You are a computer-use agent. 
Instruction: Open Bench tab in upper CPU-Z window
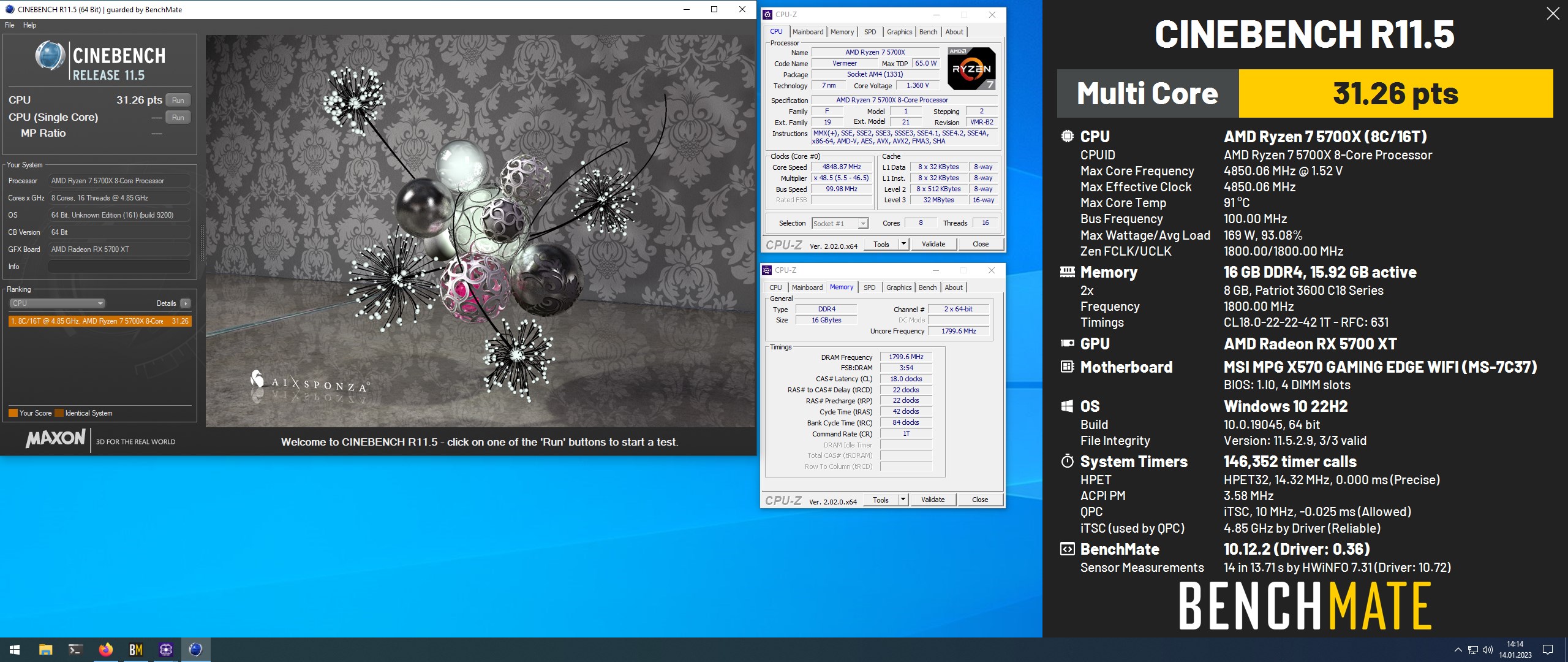tap(928, 32)
